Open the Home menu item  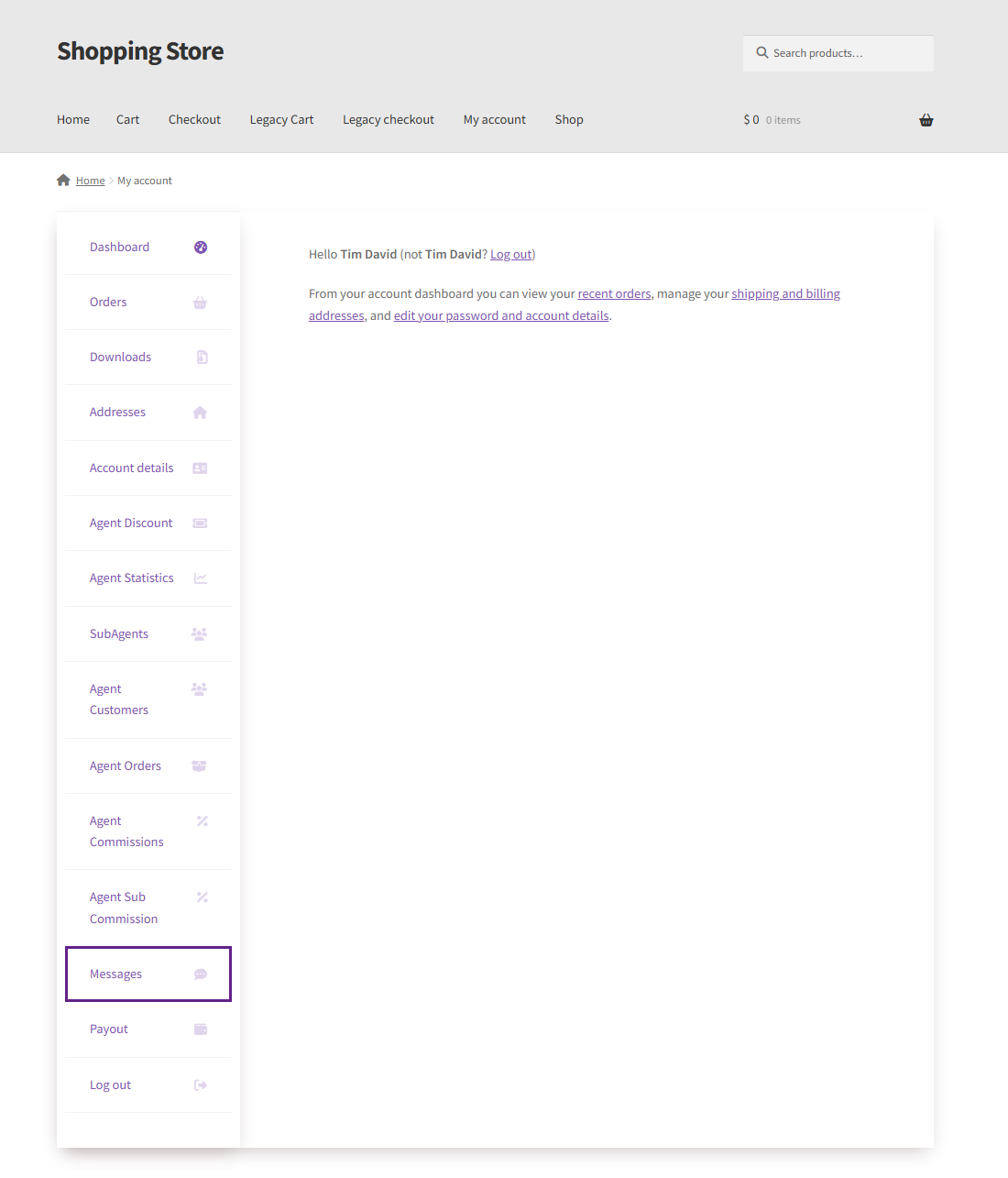pyautogui.click(x=73, y=119)
